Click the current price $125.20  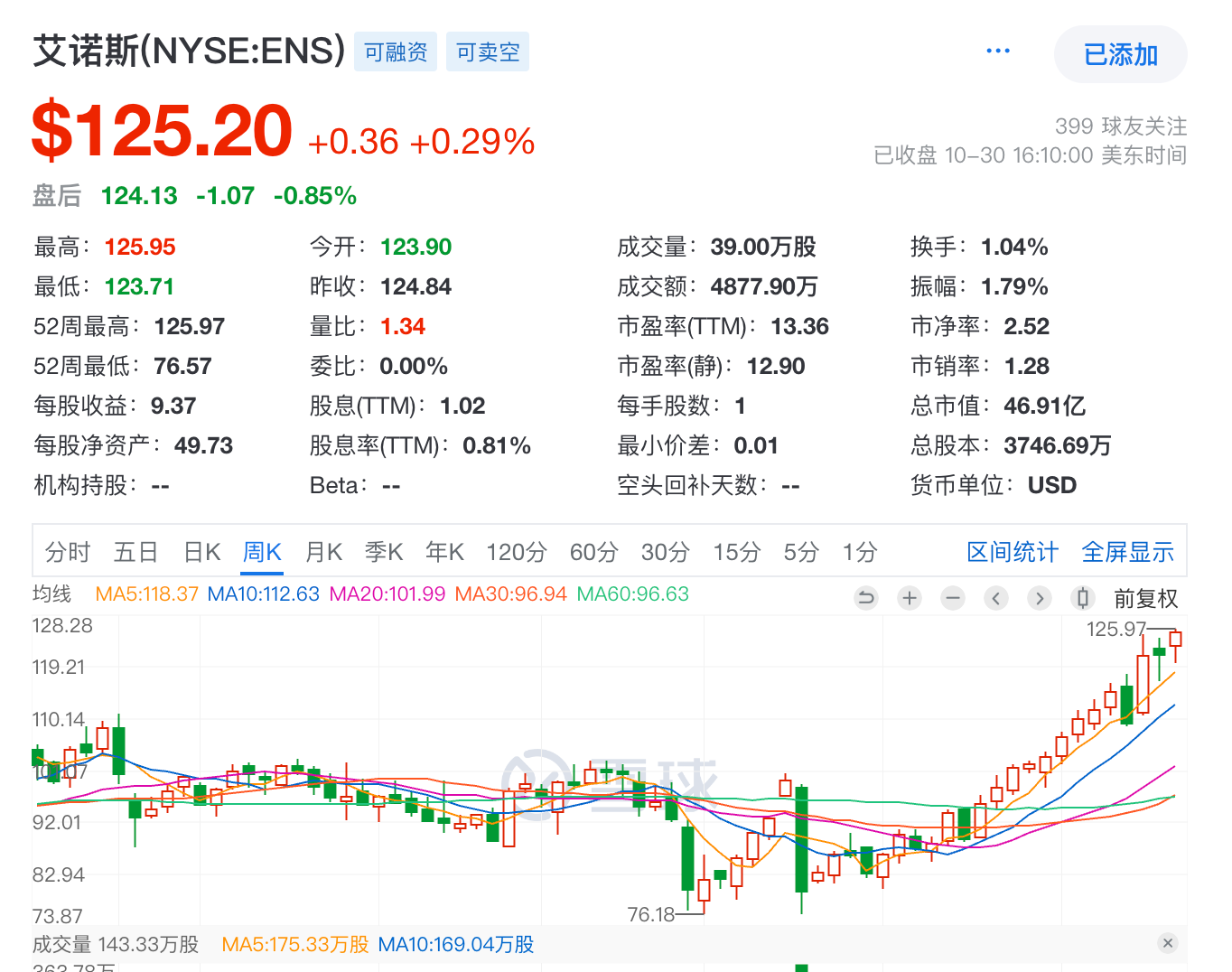coord(163,131)
